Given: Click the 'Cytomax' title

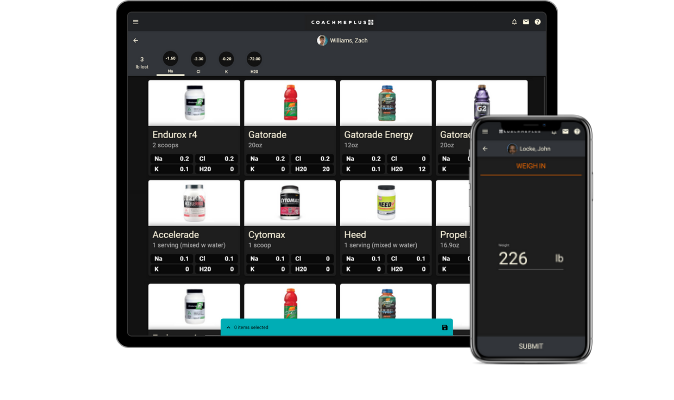Looking at the screenshot, I should [267, 235].
